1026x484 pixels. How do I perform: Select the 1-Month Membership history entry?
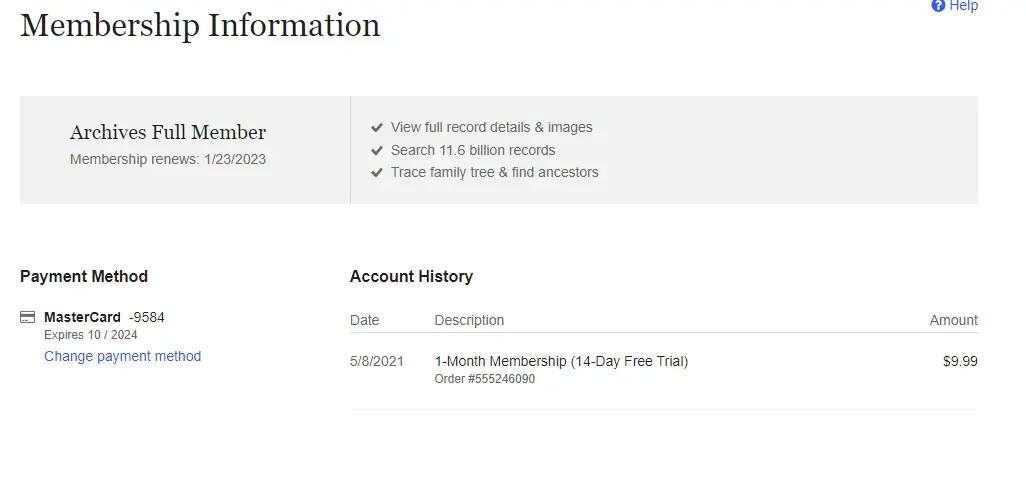coord(561,361)
